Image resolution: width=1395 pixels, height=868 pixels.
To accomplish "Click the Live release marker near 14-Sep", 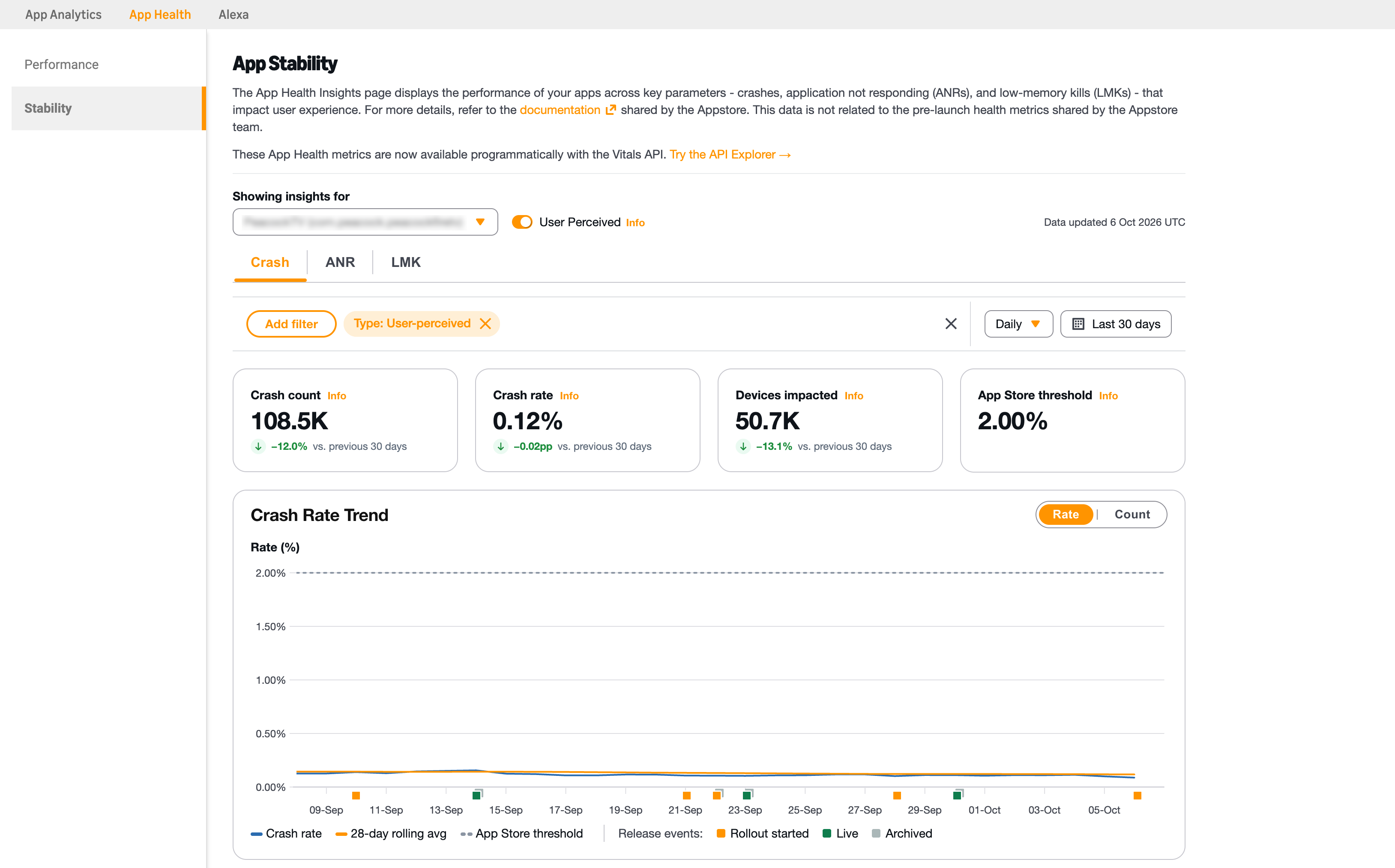I will tap(476, 796).
